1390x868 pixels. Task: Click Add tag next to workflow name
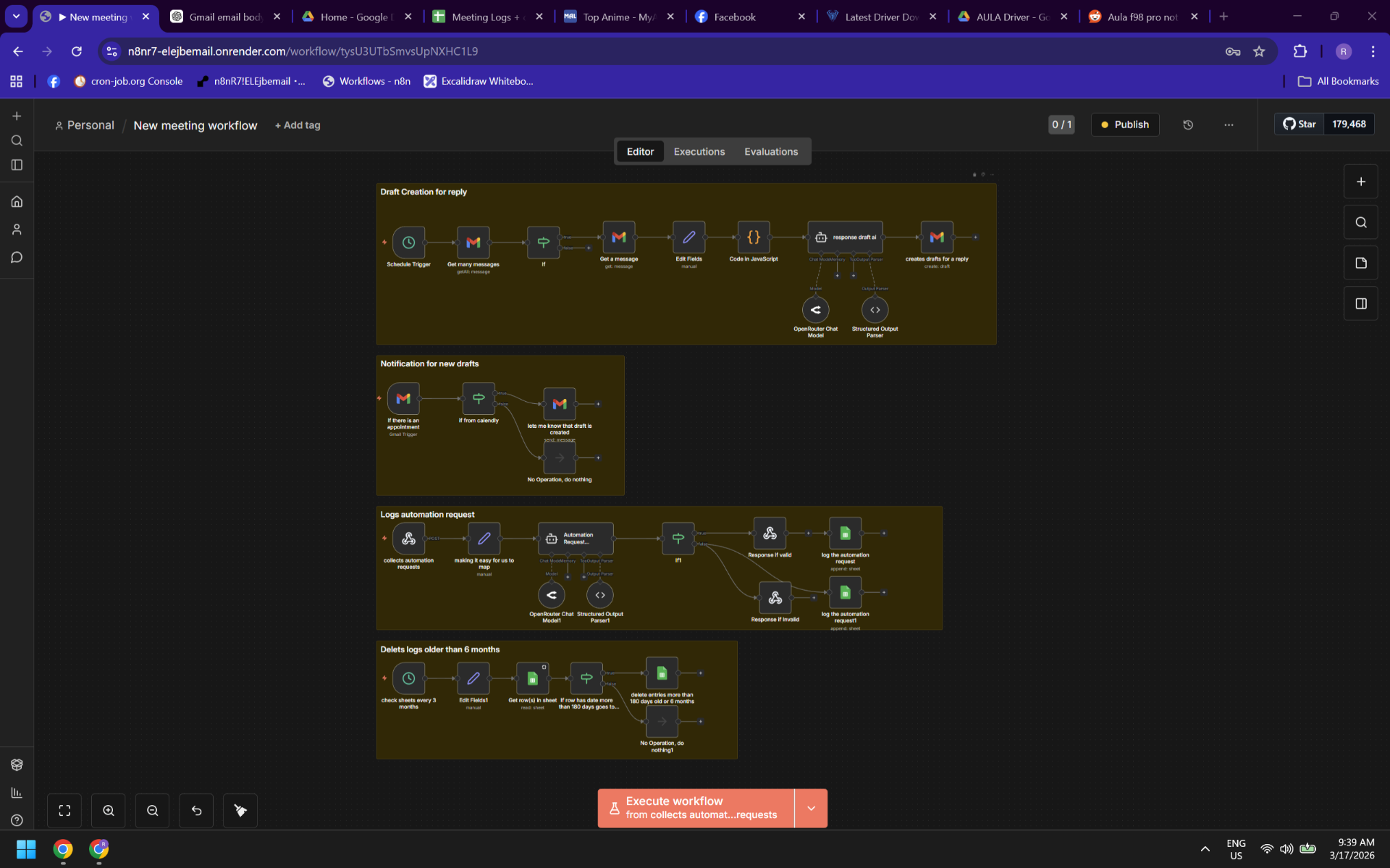click(x=298, y=125)
